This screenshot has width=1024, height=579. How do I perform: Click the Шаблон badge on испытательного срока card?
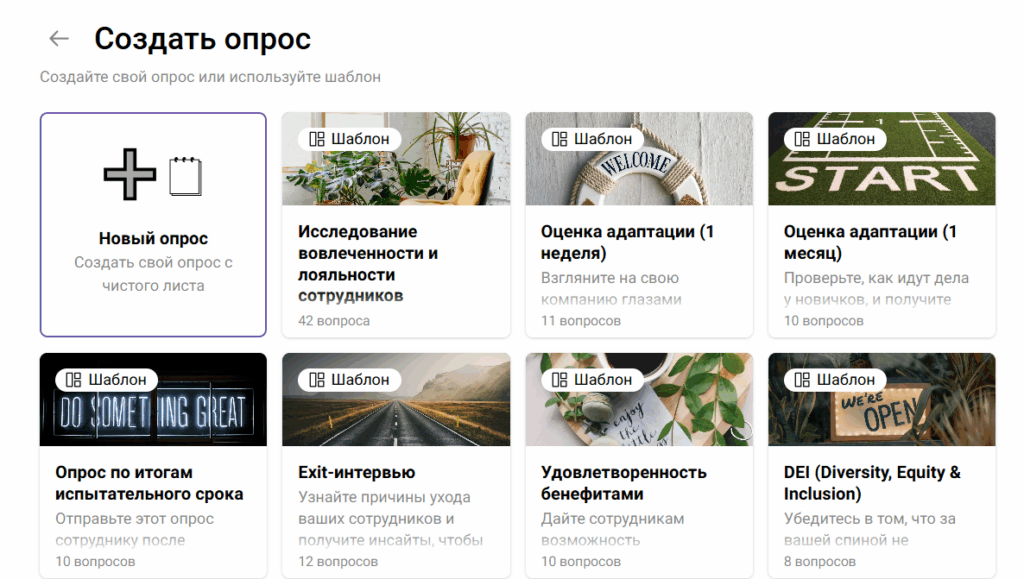[109, 379]
